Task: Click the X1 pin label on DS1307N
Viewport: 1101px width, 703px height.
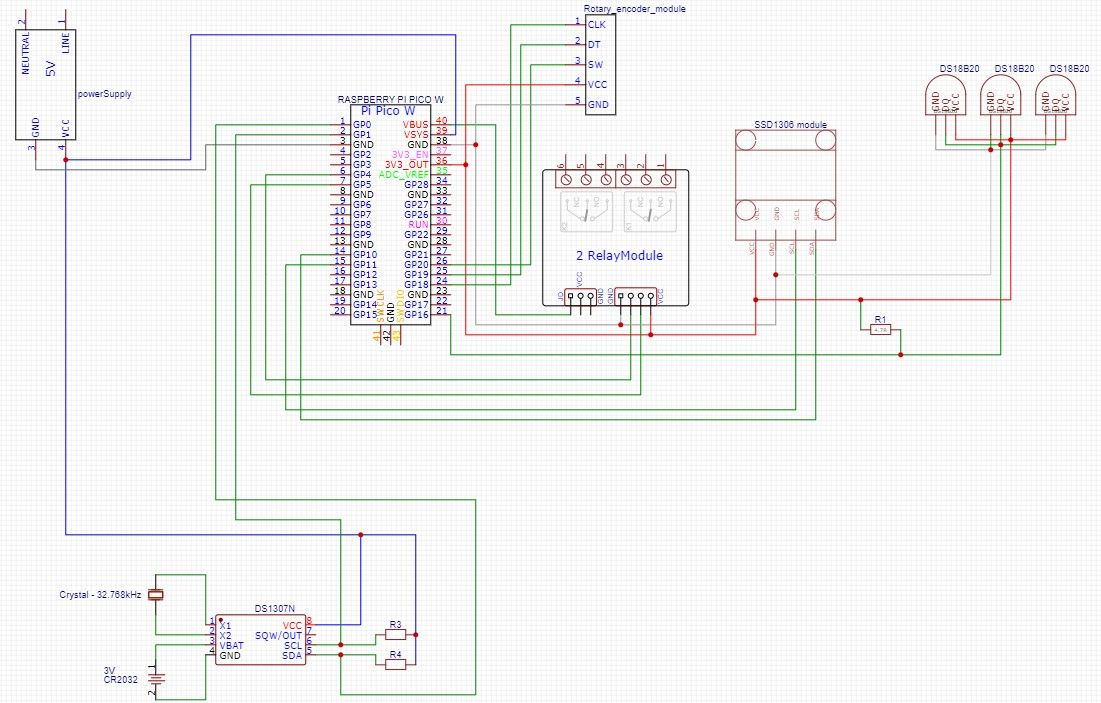Action: (225, 626)
